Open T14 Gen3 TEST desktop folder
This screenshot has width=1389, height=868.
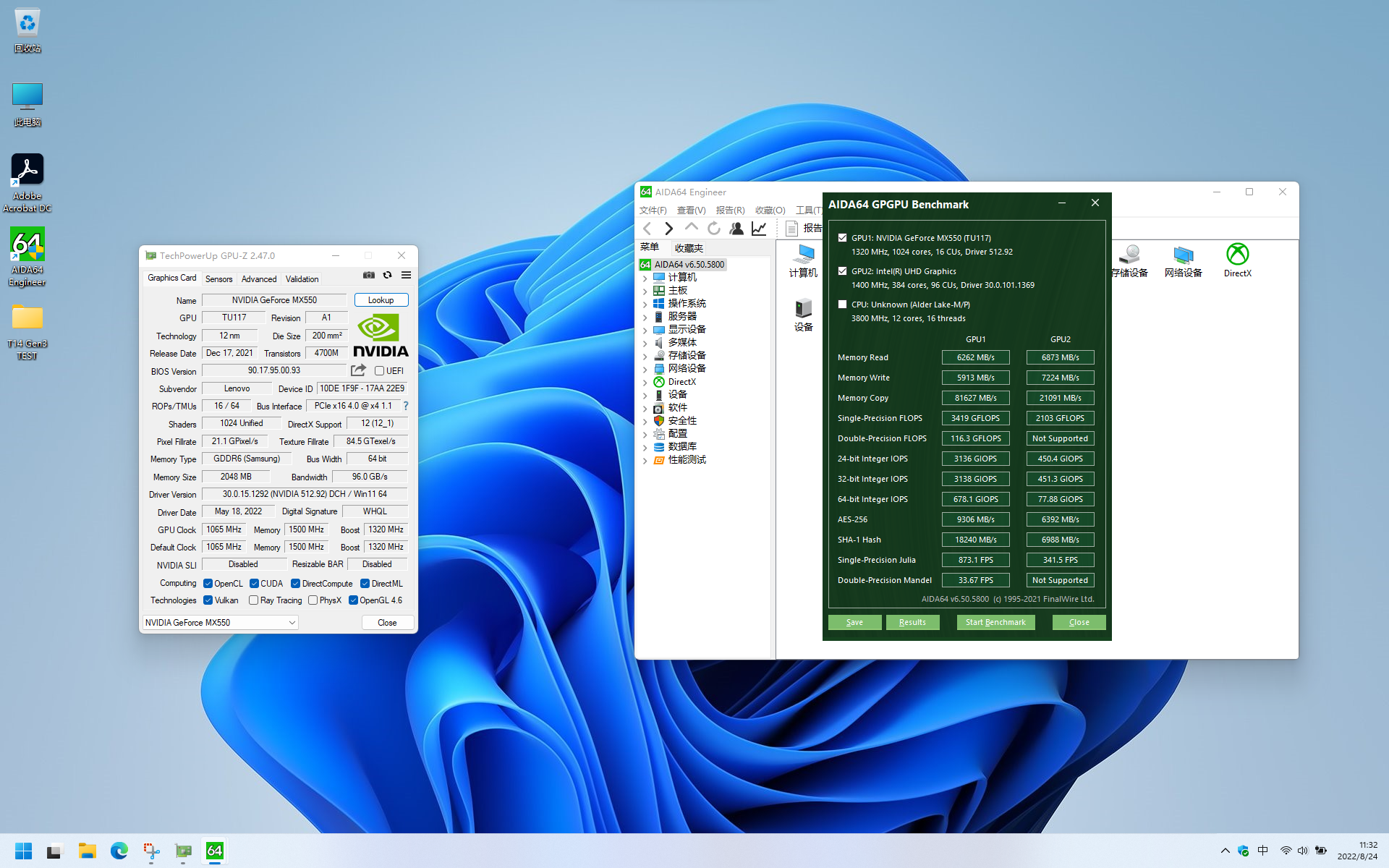tap(27, 331)
